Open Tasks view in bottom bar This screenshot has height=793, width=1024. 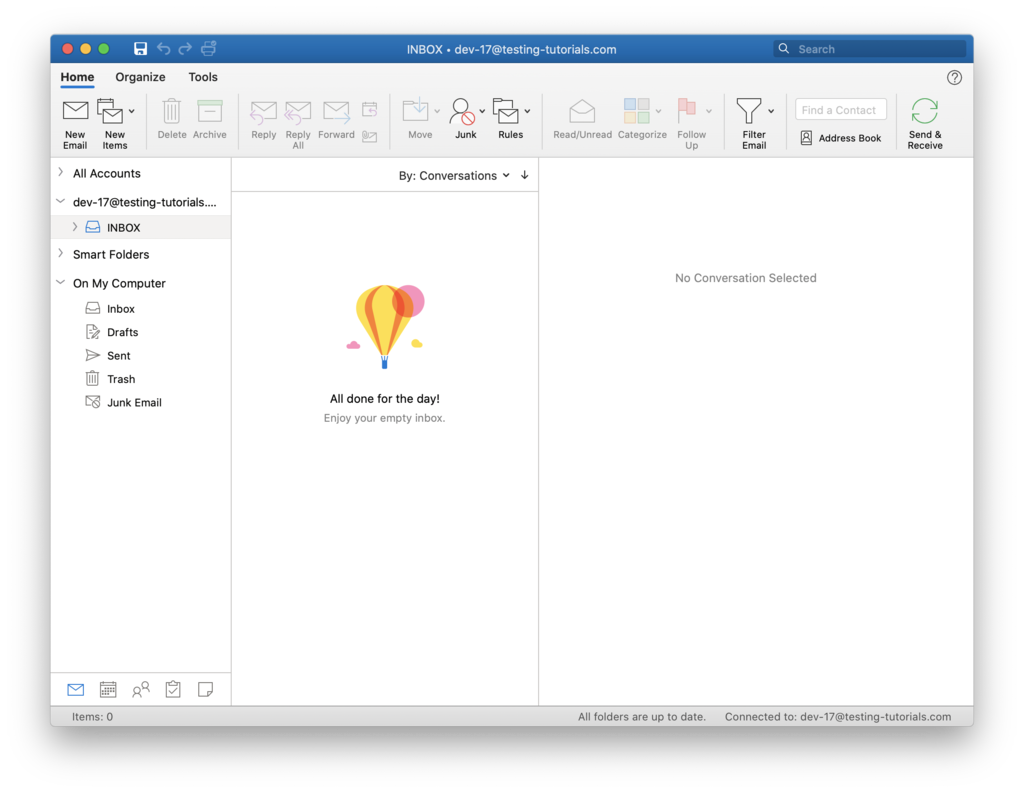coord(173,689)
